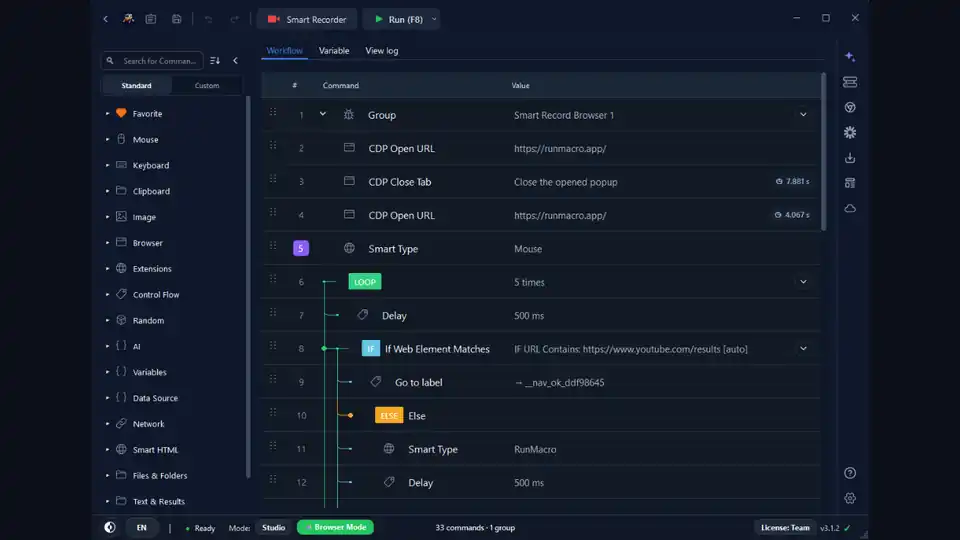Toggle the theme icon in status bar
Screen dimensions: 960x540
110,527
